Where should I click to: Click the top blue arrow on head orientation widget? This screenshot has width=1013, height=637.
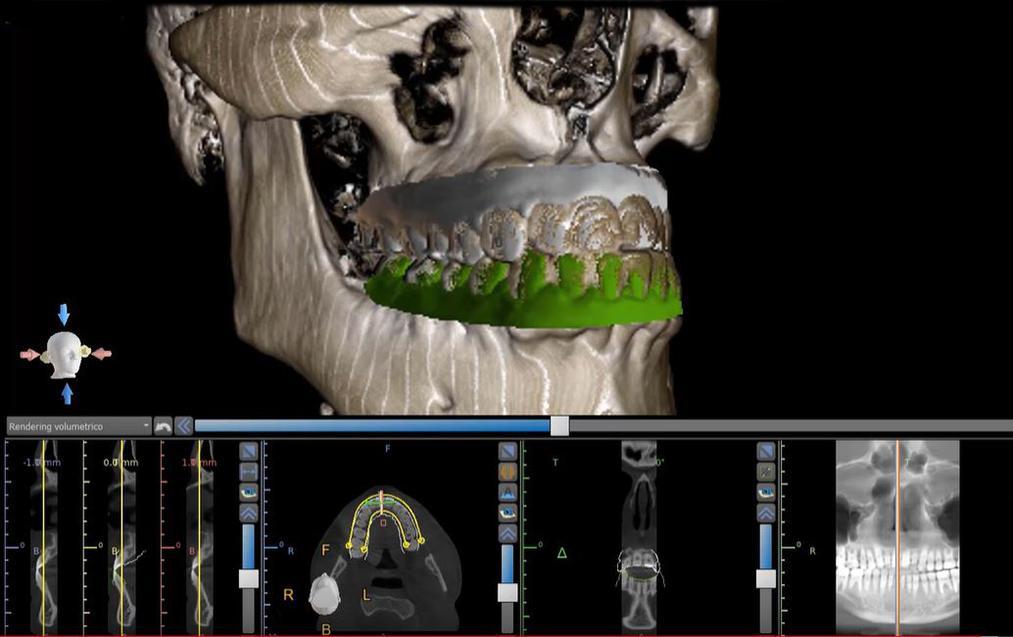point(64,315)
